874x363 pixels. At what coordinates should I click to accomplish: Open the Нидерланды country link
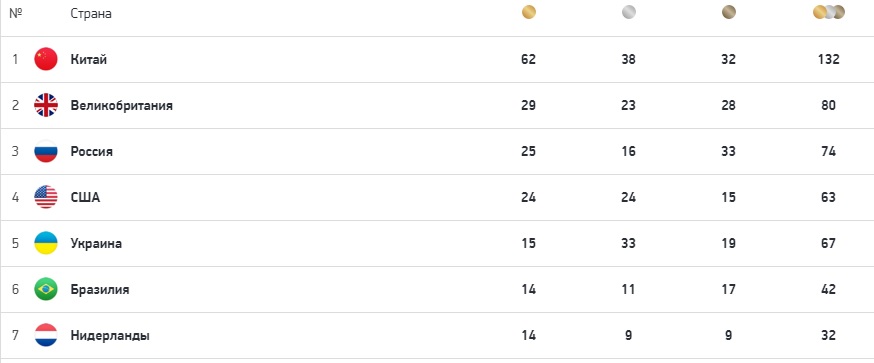110,336
